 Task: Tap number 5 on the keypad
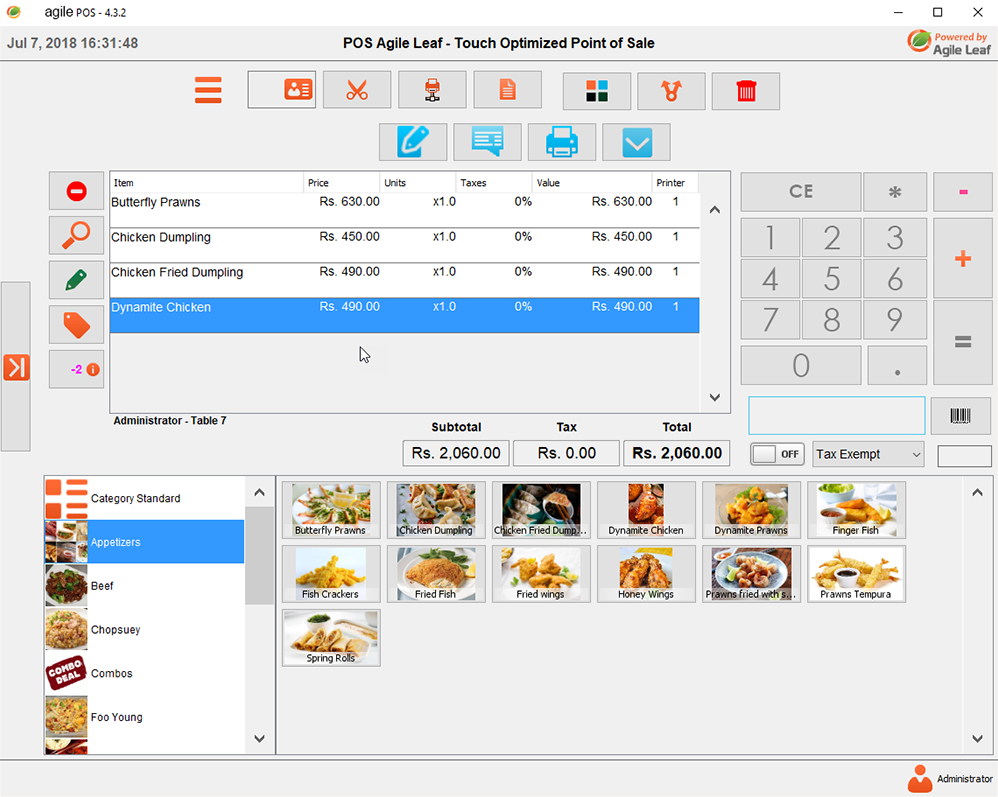point(832,279)
